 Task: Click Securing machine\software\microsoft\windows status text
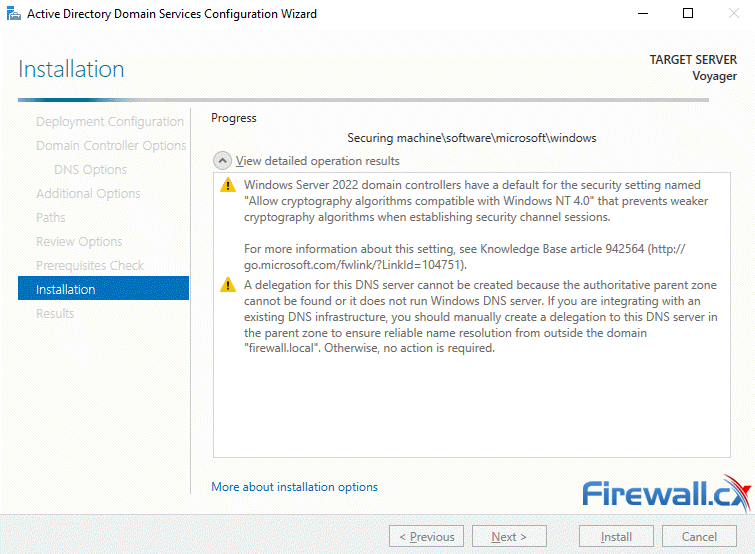tap(471, 138)
